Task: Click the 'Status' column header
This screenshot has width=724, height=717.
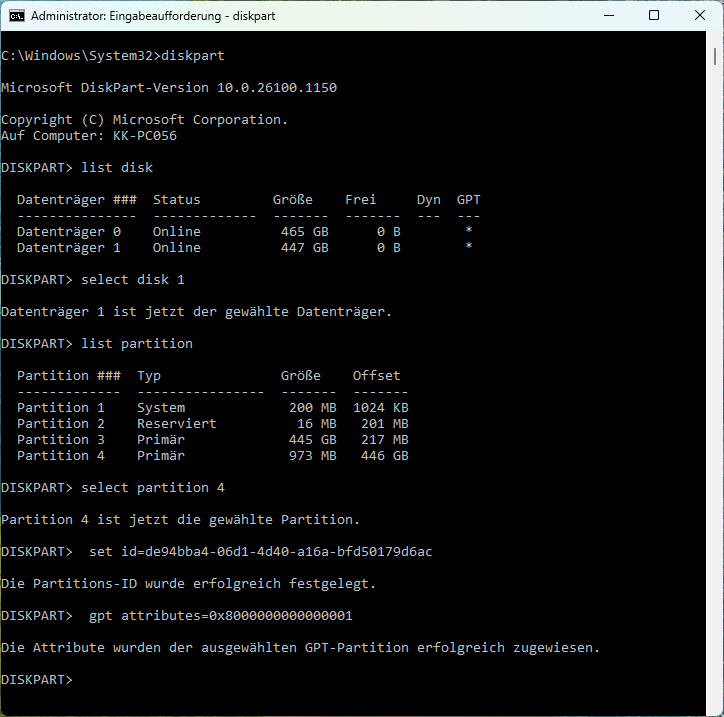Action: tap(176, 200)
